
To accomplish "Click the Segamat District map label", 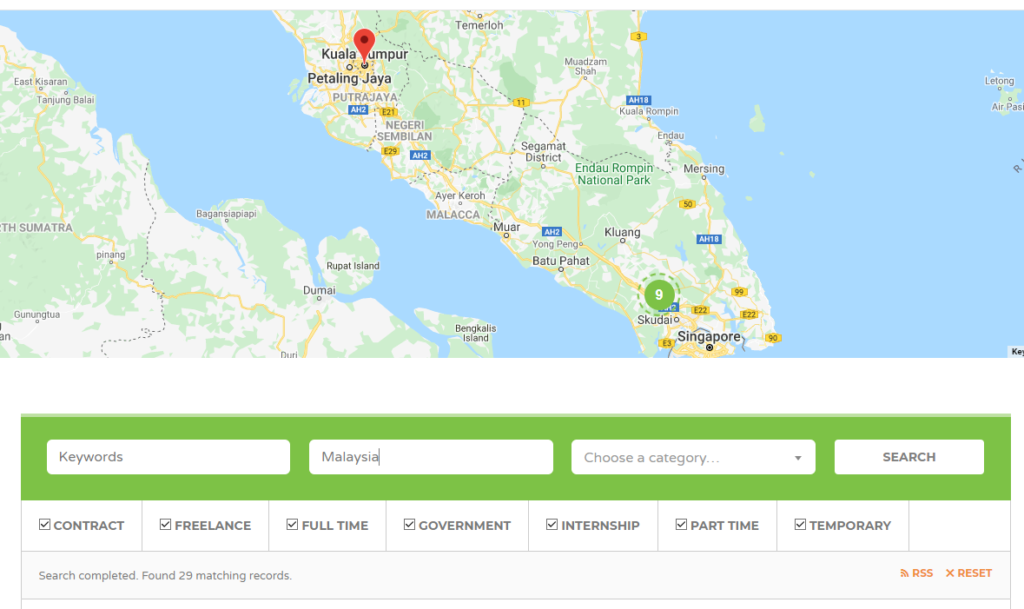I will coord(543,151).
